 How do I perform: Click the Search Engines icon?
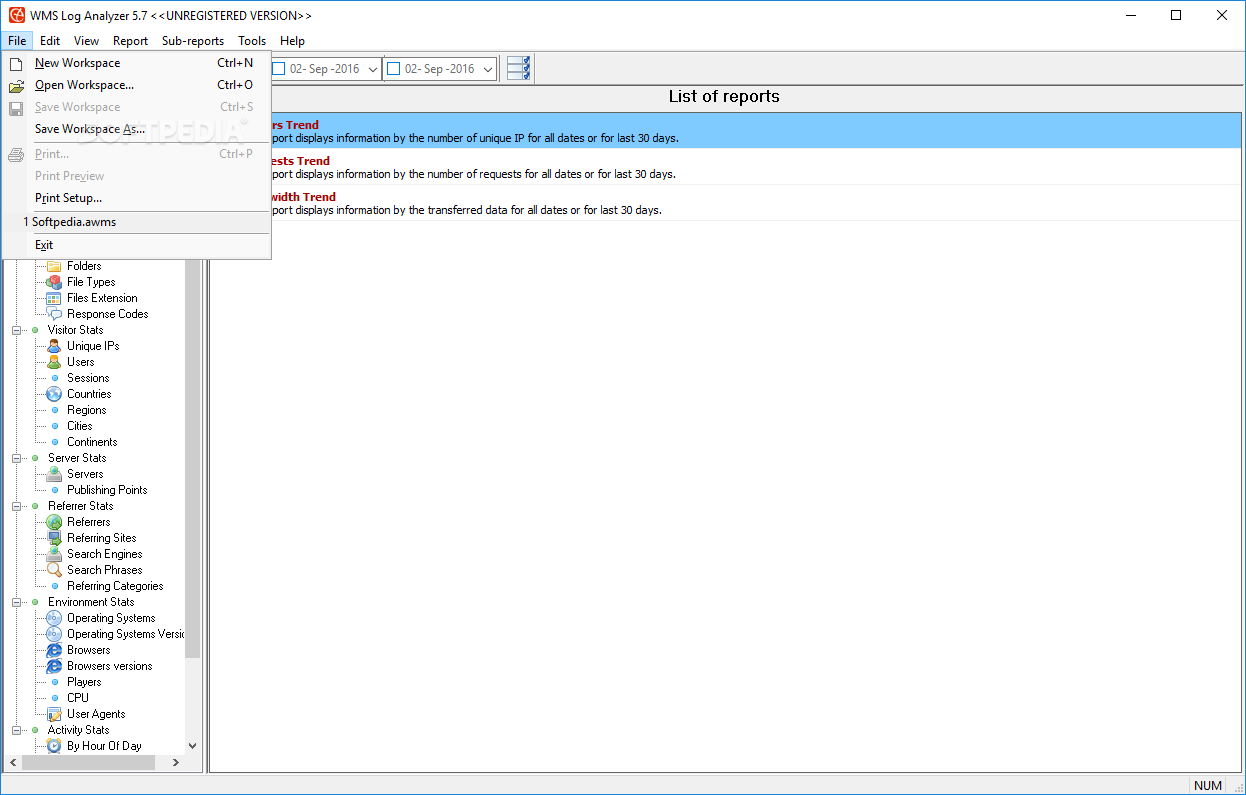tap(54, 554)
